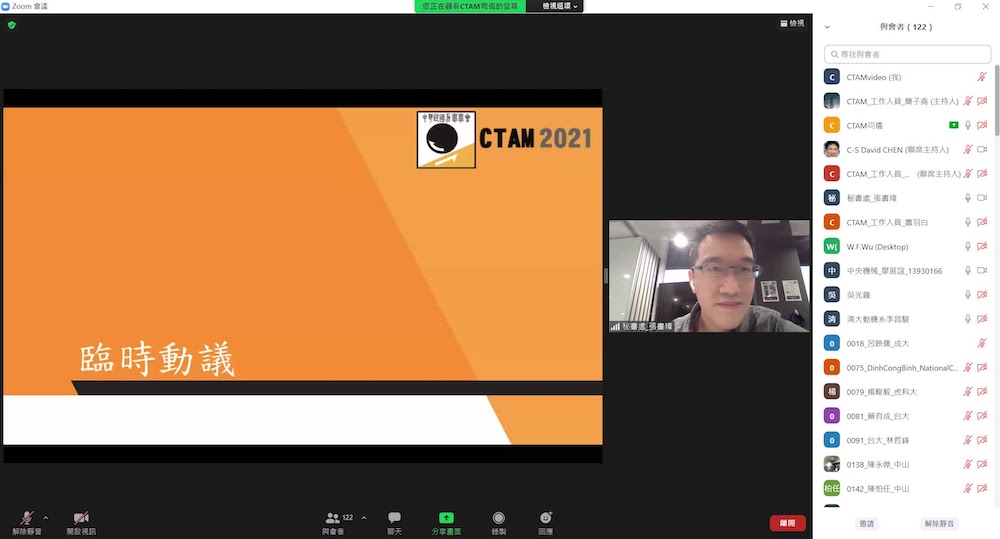The width and height of the screenshot is (1000, 539).
Task: Click mic icon for 秘書處_張書瑋
Action: 967,198
